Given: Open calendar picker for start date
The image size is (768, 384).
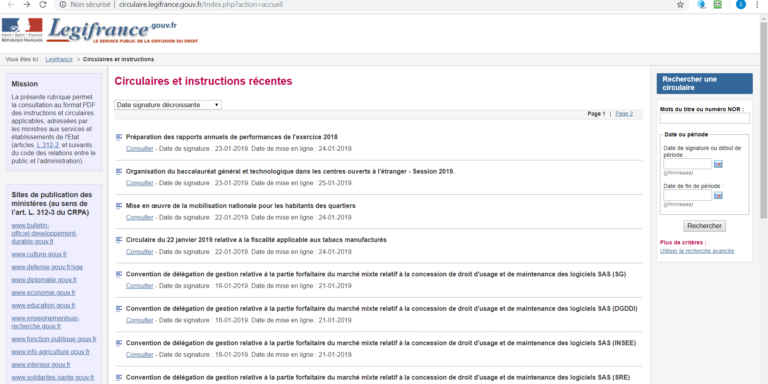Looking at the screenshot, I should (x=718, y=164).
